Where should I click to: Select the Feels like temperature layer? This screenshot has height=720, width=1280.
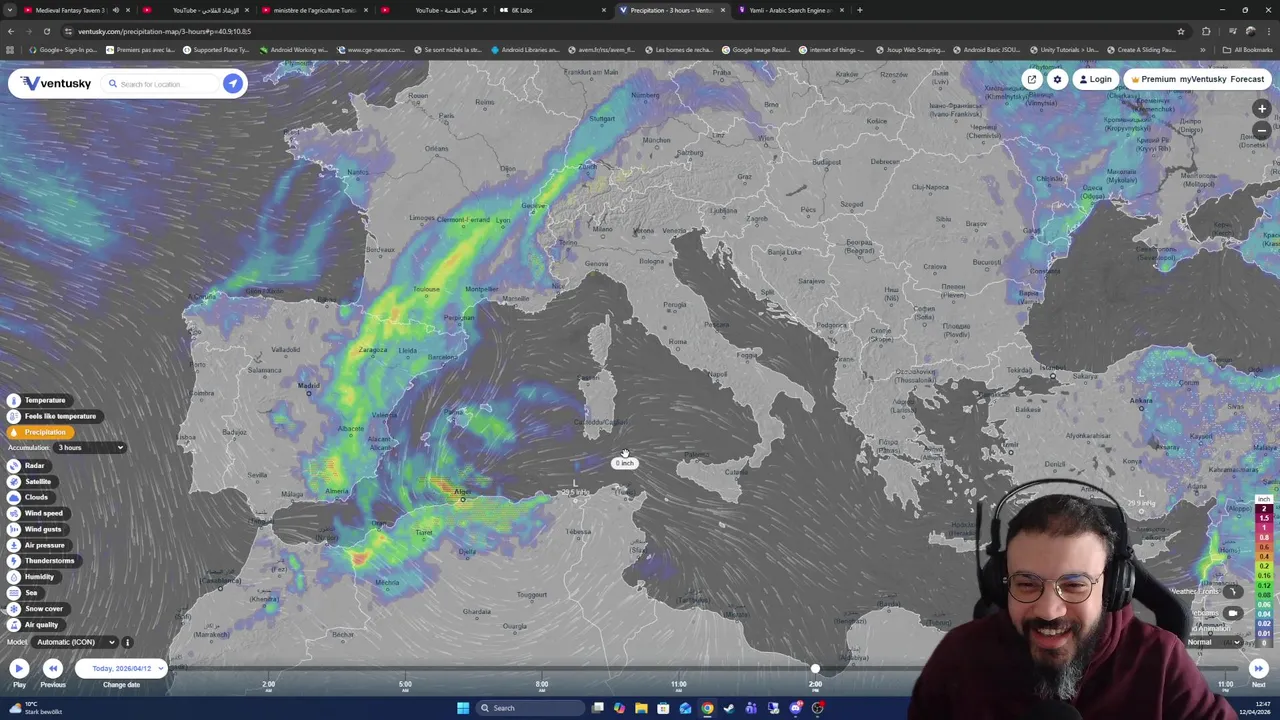54,416
